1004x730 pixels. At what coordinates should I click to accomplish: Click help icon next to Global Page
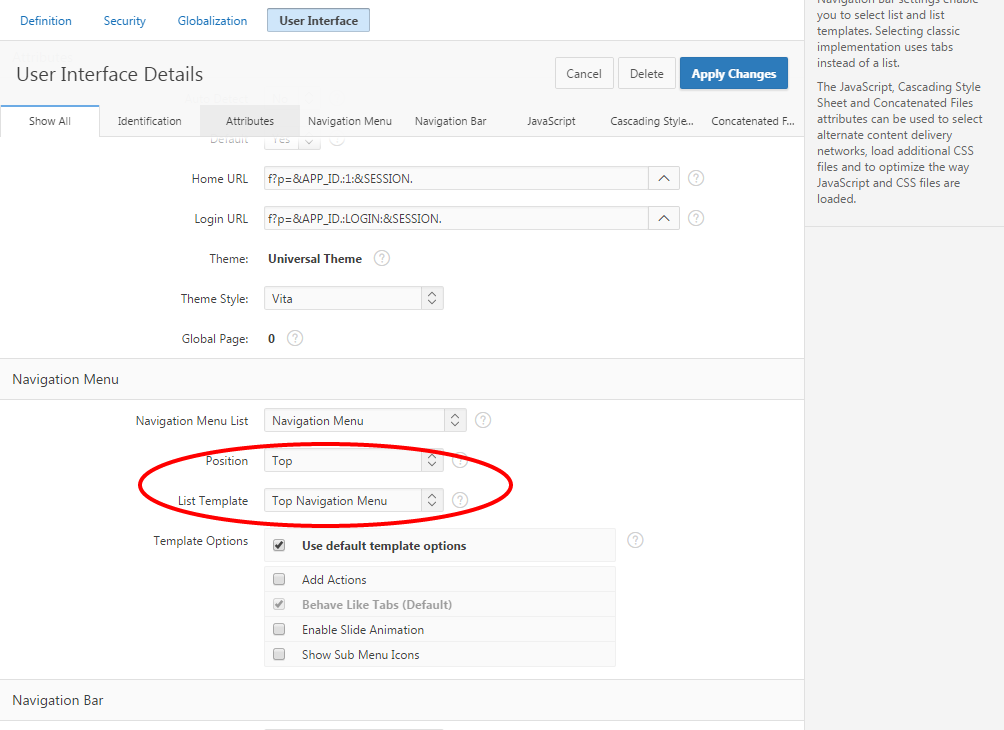[x=294, y=338]
